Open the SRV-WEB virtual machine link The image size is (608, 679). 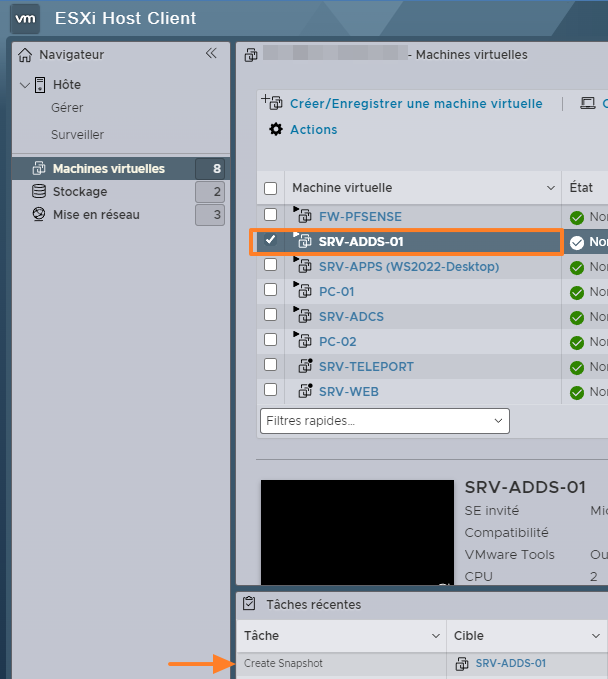(349, 392)
